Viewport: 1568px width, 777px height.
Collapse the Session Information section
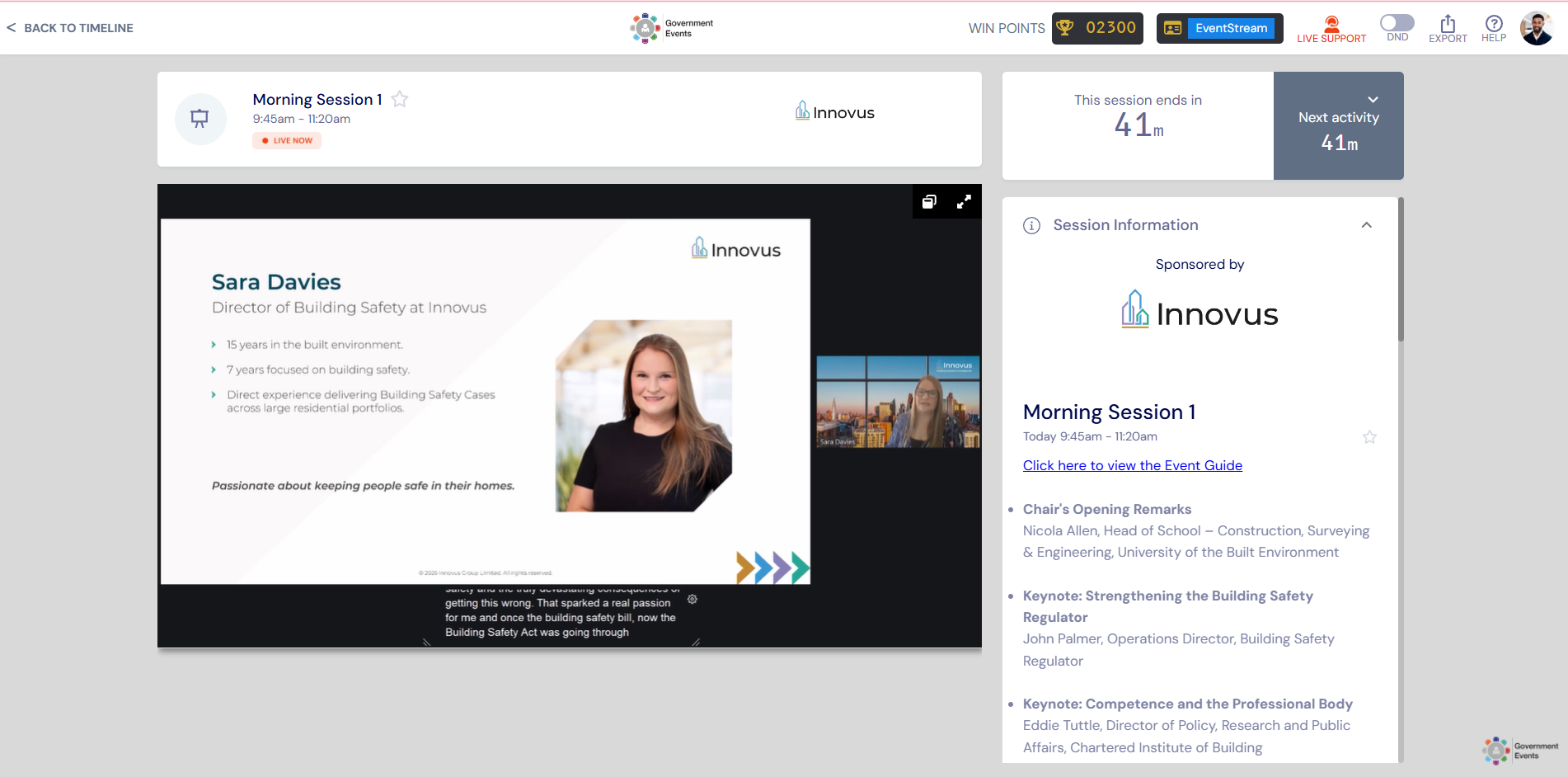[x=1366, y=225]
